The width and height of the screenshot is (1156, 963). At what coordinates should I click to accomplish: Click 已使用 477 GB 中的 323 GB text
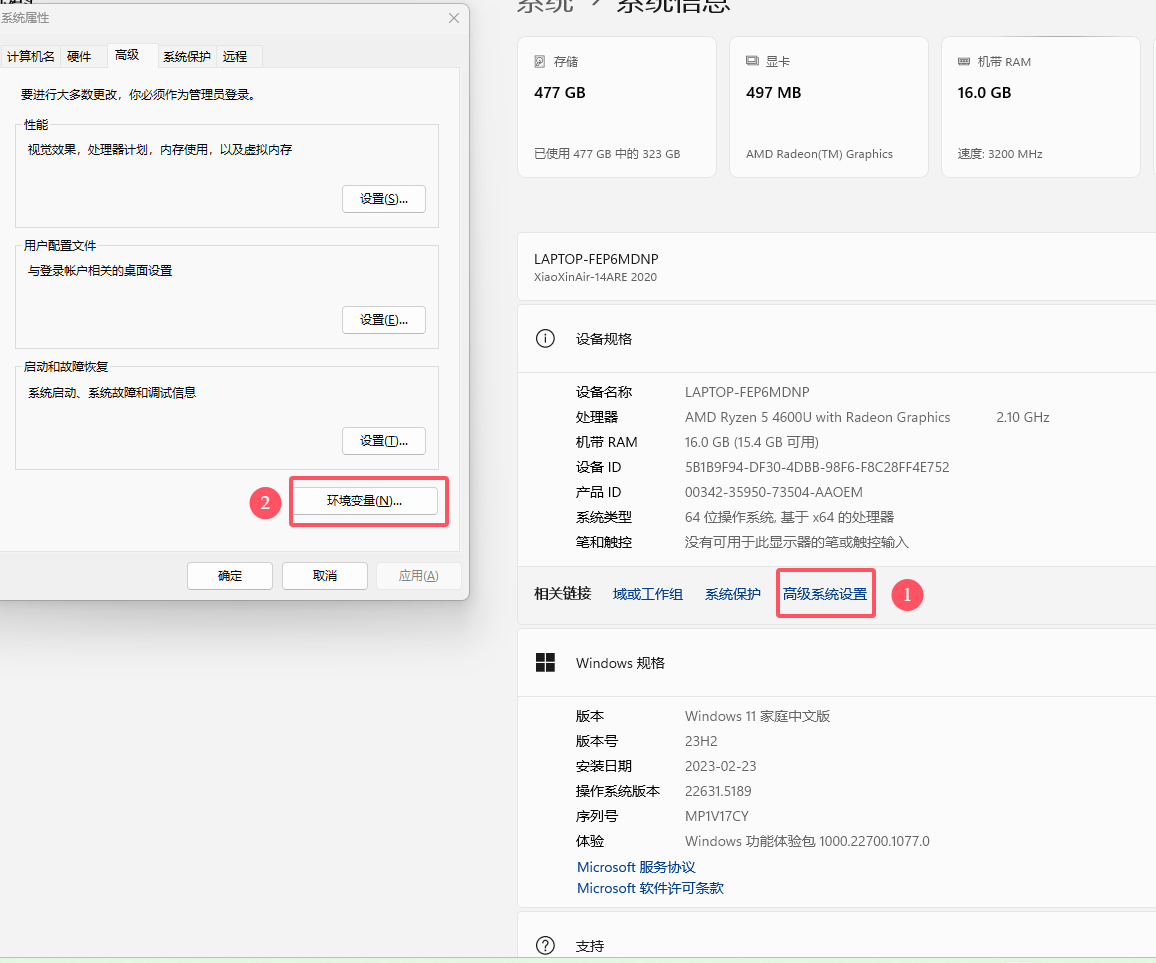(x=607, y=154)
